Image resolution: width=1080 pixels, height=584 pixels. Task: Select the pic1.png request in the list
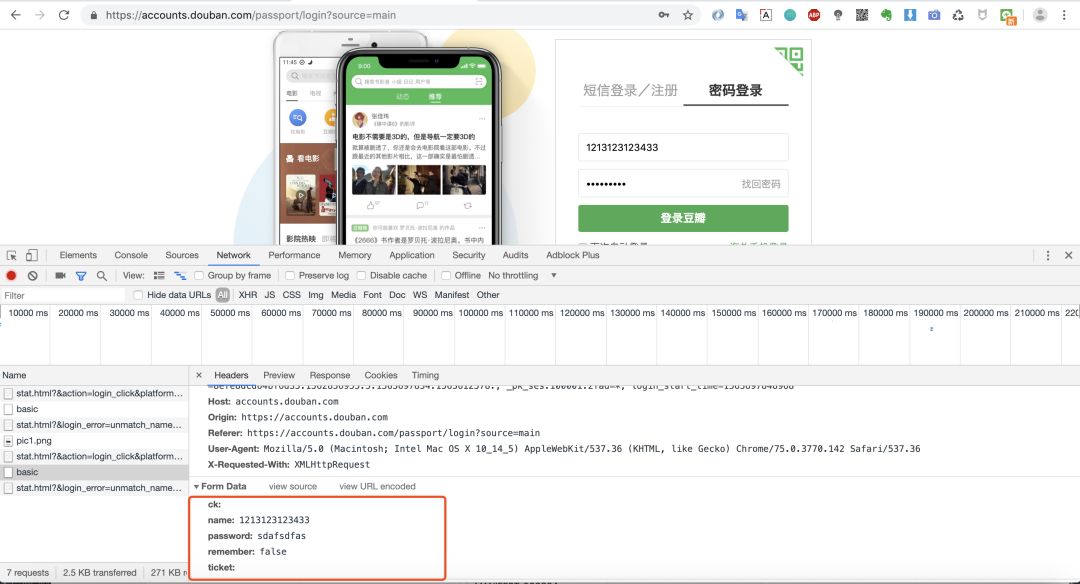[x=94, y=441]
